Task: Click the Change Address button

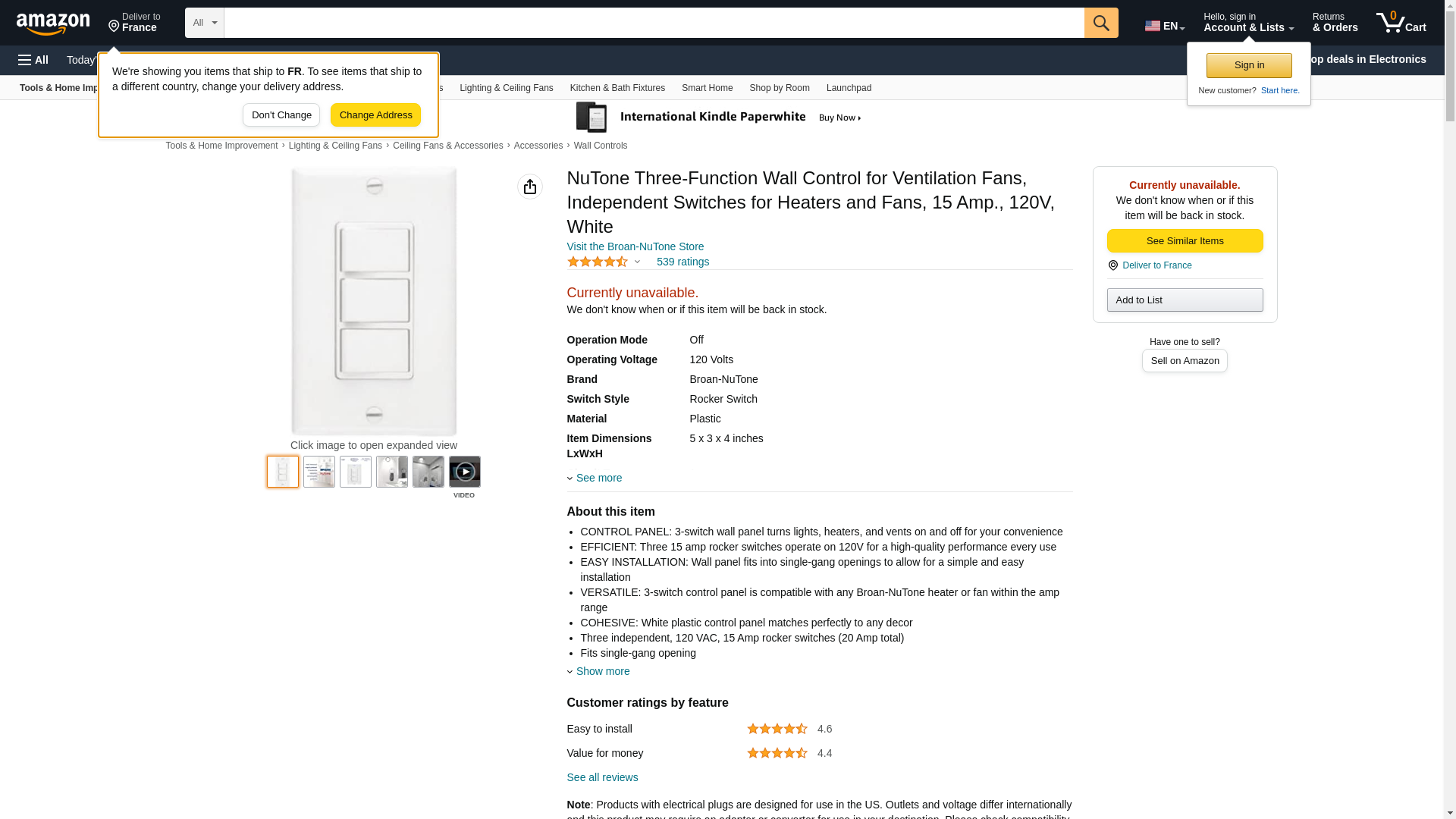Action: [x=375, y=115]
